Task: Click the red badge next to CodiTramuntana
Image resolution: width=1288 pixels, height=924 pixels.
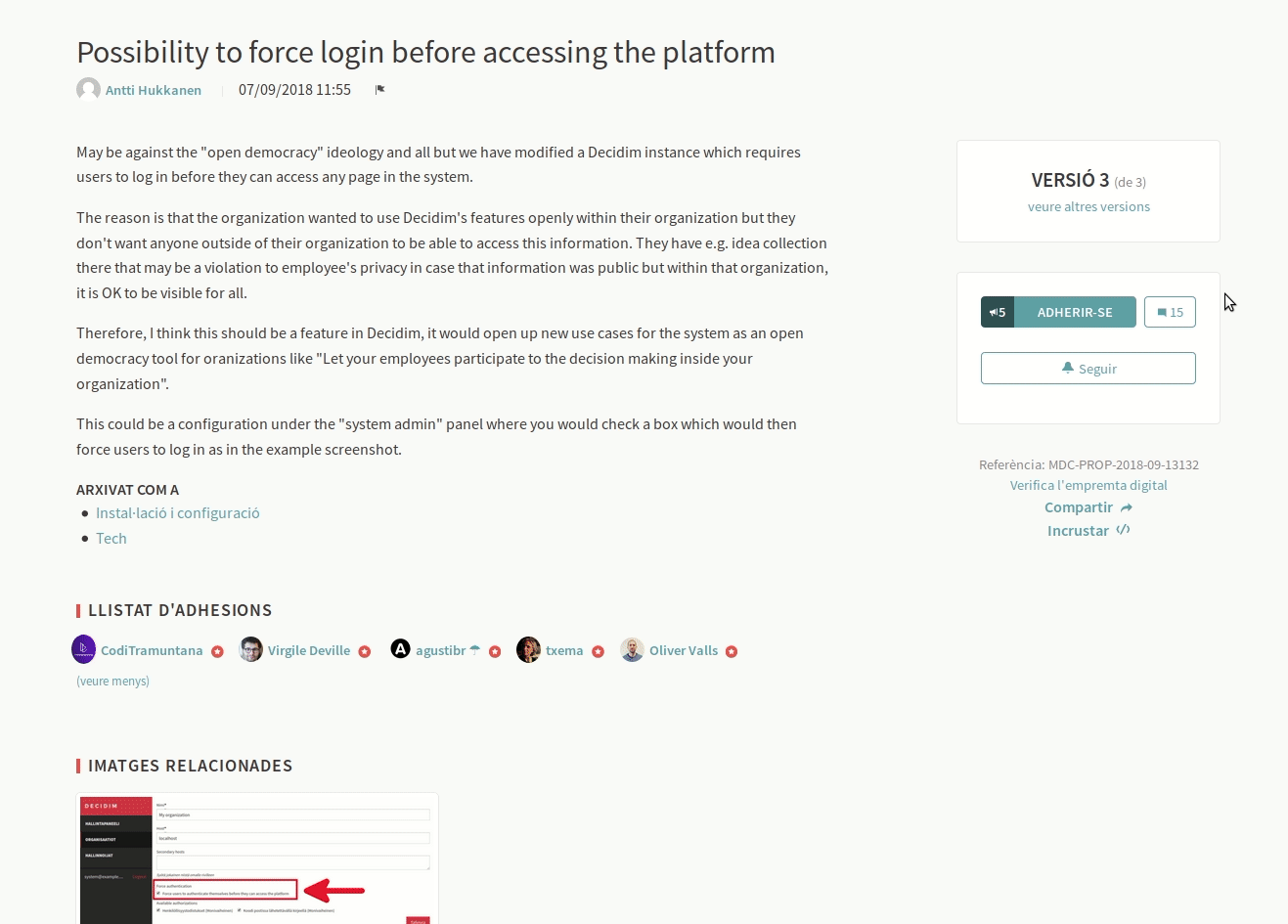Action: pos(217,651)
